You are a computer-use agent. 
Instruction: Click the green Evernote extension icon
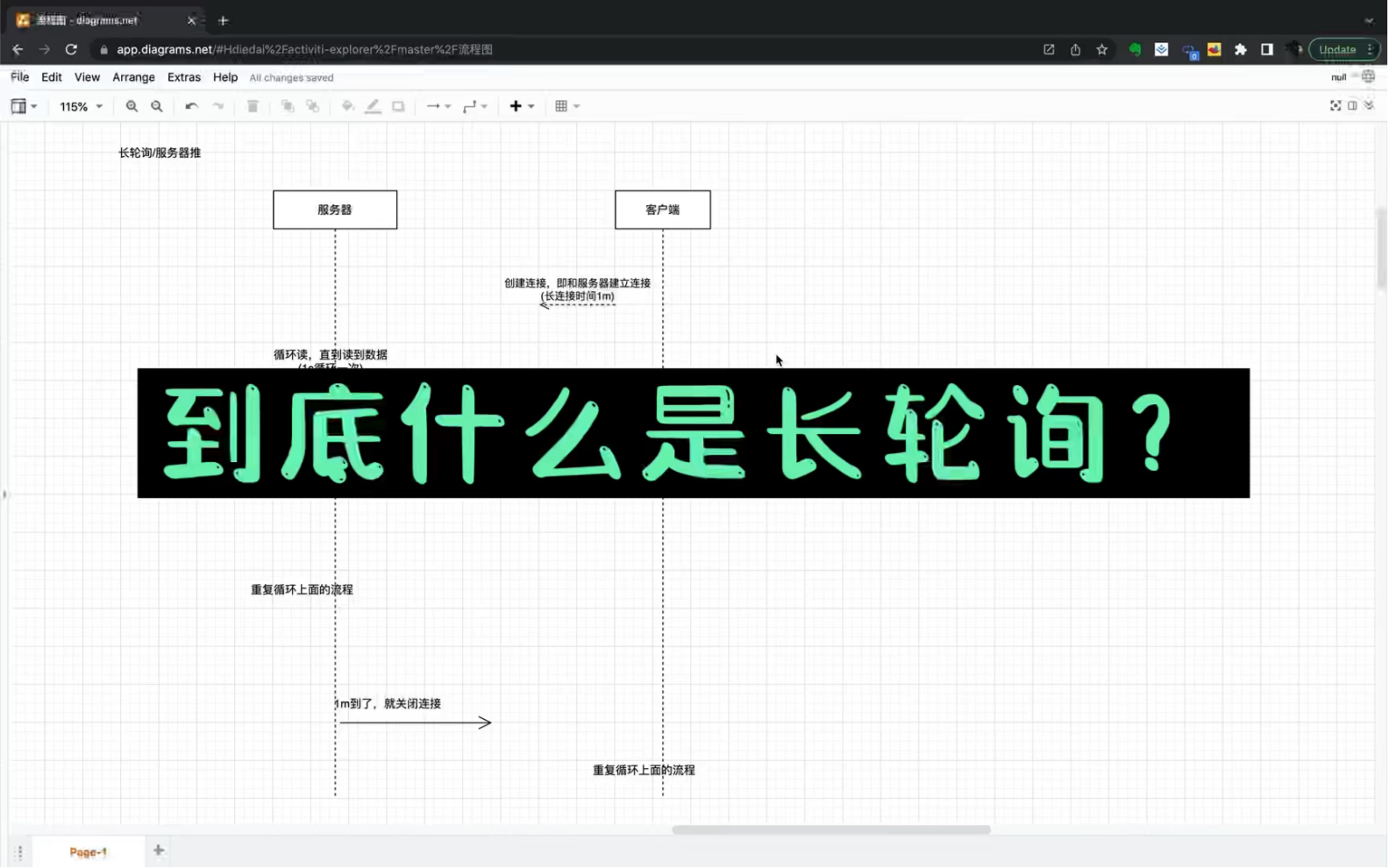coord(1135,50)
